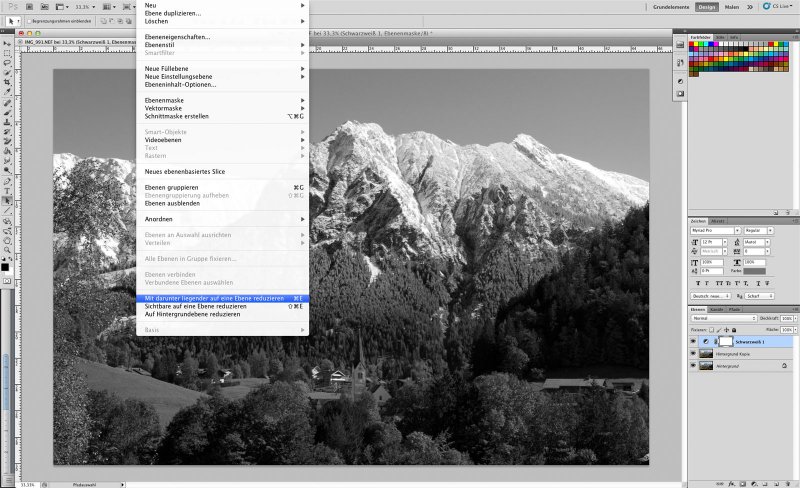Open the Masks panel icon

680,93
